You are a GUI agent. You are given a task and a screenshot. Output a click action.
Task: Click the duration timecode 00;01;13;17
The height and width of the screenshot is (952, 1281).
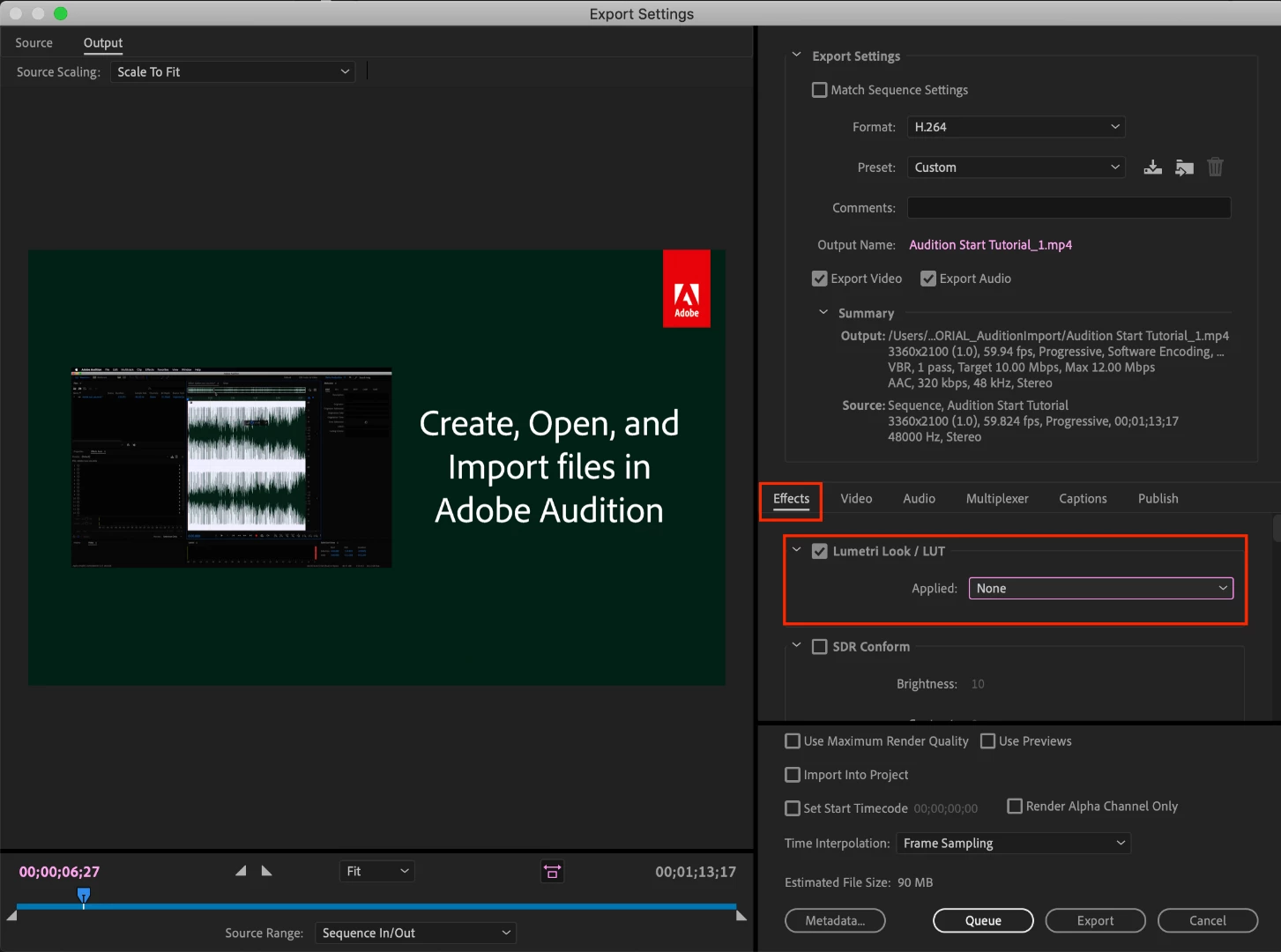[x=696, y=872]
